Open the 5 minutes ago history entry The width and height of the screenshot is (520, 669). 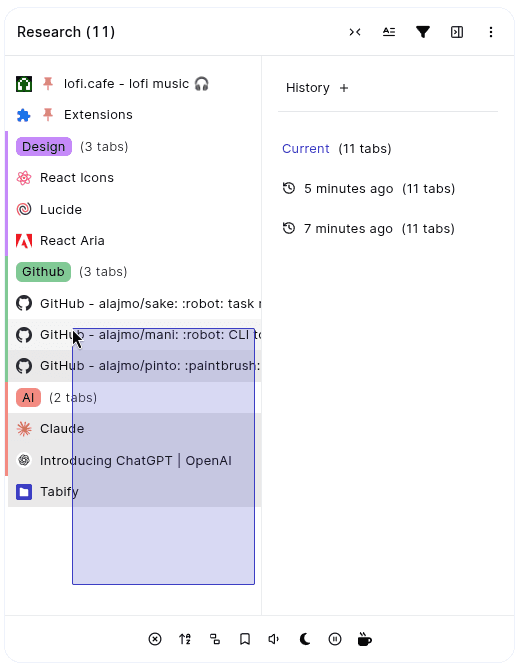point(369,189)
